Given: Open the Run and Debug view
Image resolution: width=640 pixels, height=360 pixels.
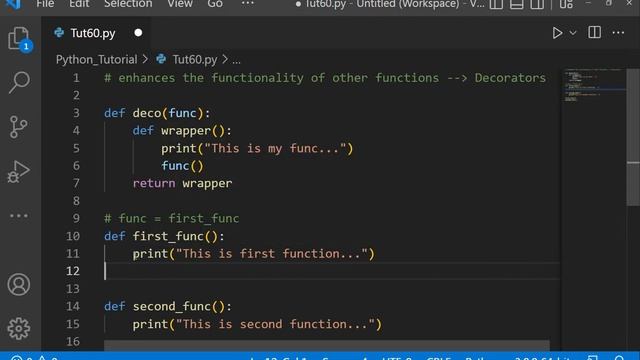Looking at the screenshot, I should [19, 171].
